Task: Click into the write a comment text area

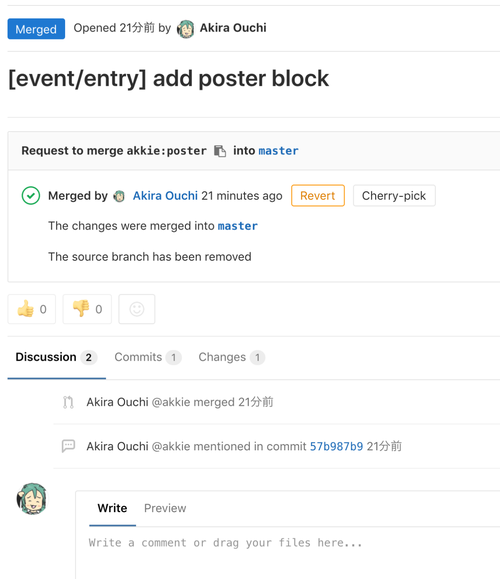Action: (288, 553)
